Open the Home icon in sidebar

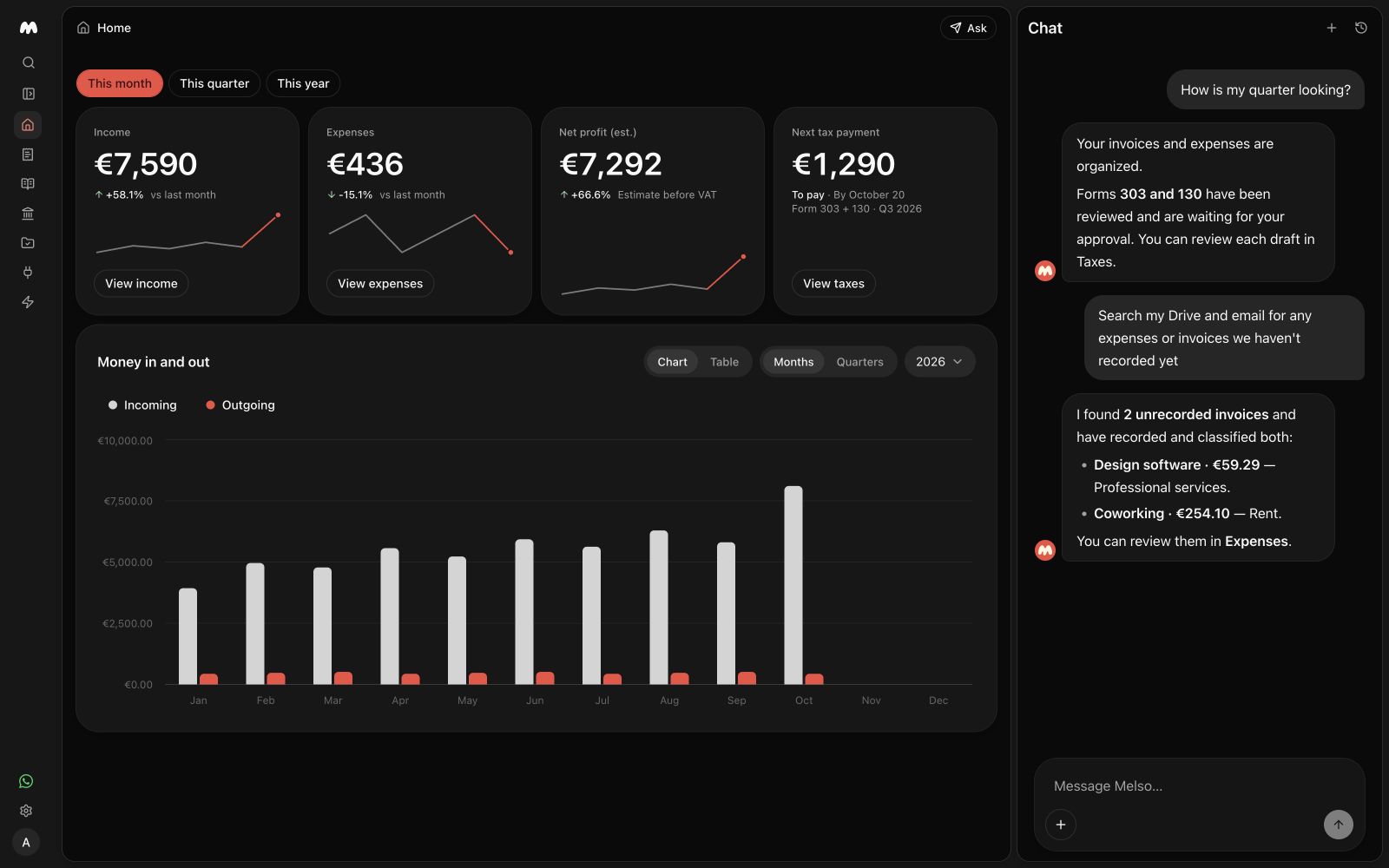pyautogui.click(x=28, y=125)
